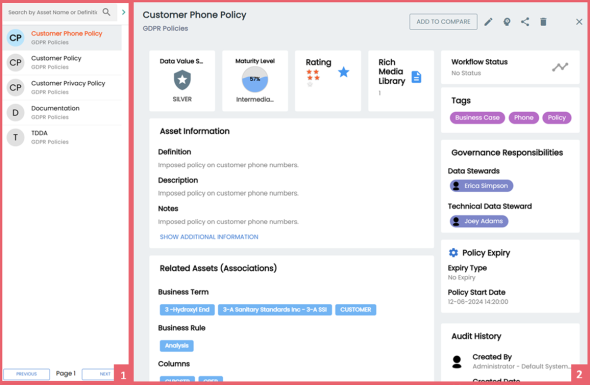The width and height of the screenshot is (590, 385).
Task: Open the 3-Hydroxyl End business term
Action: point(187,310)
